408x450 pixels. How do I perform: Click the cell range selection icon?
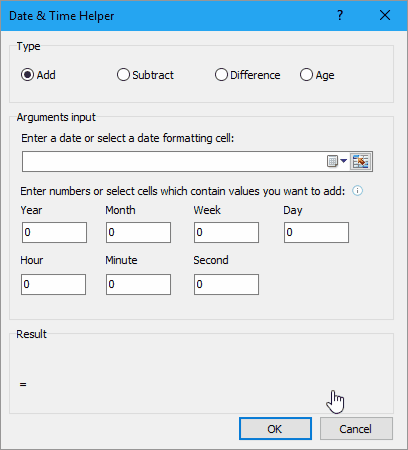point(361,162)
